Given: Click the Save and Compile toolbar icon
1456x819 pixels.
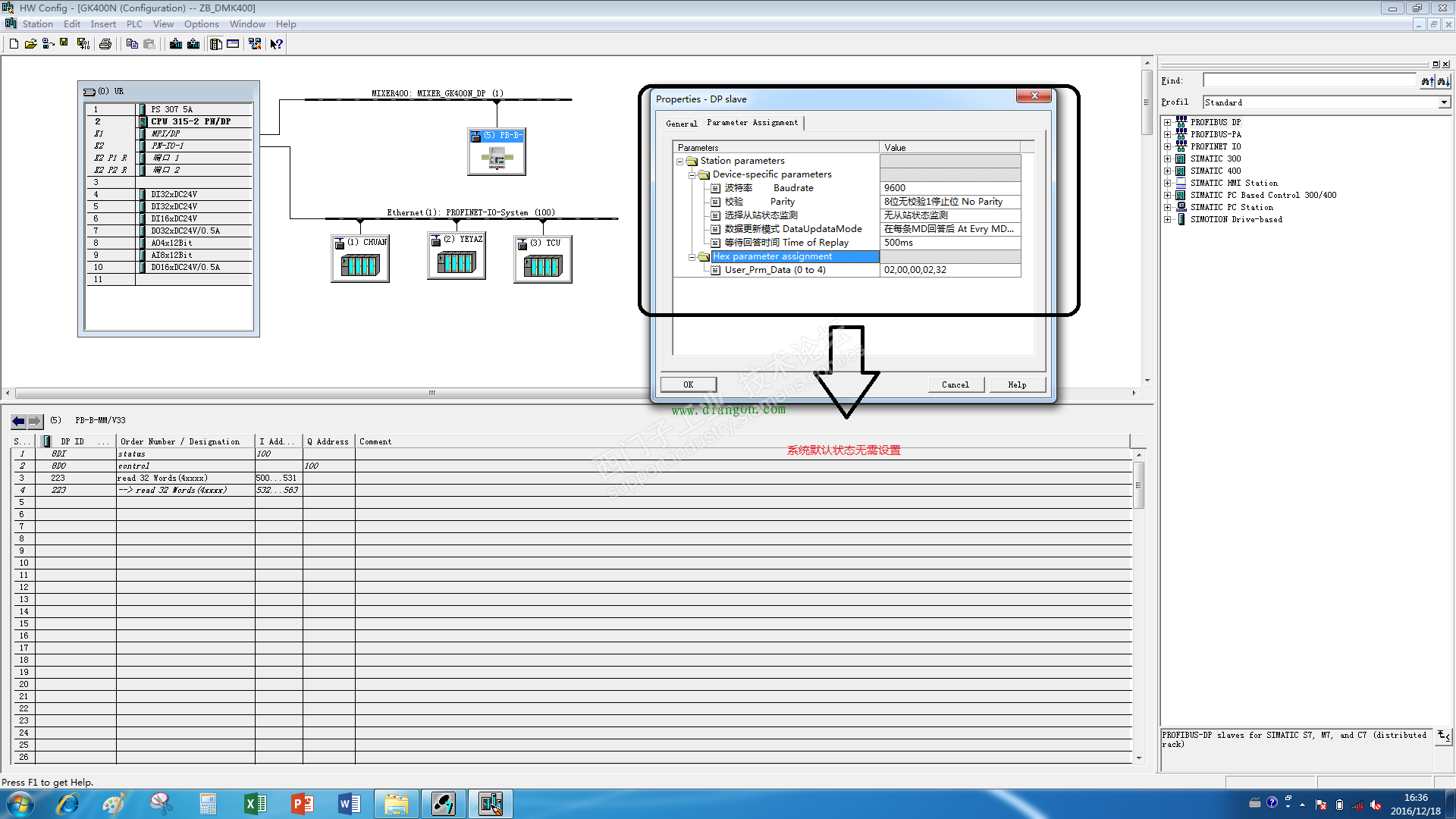Looking at the screenshot, I should tap(83, 44).
